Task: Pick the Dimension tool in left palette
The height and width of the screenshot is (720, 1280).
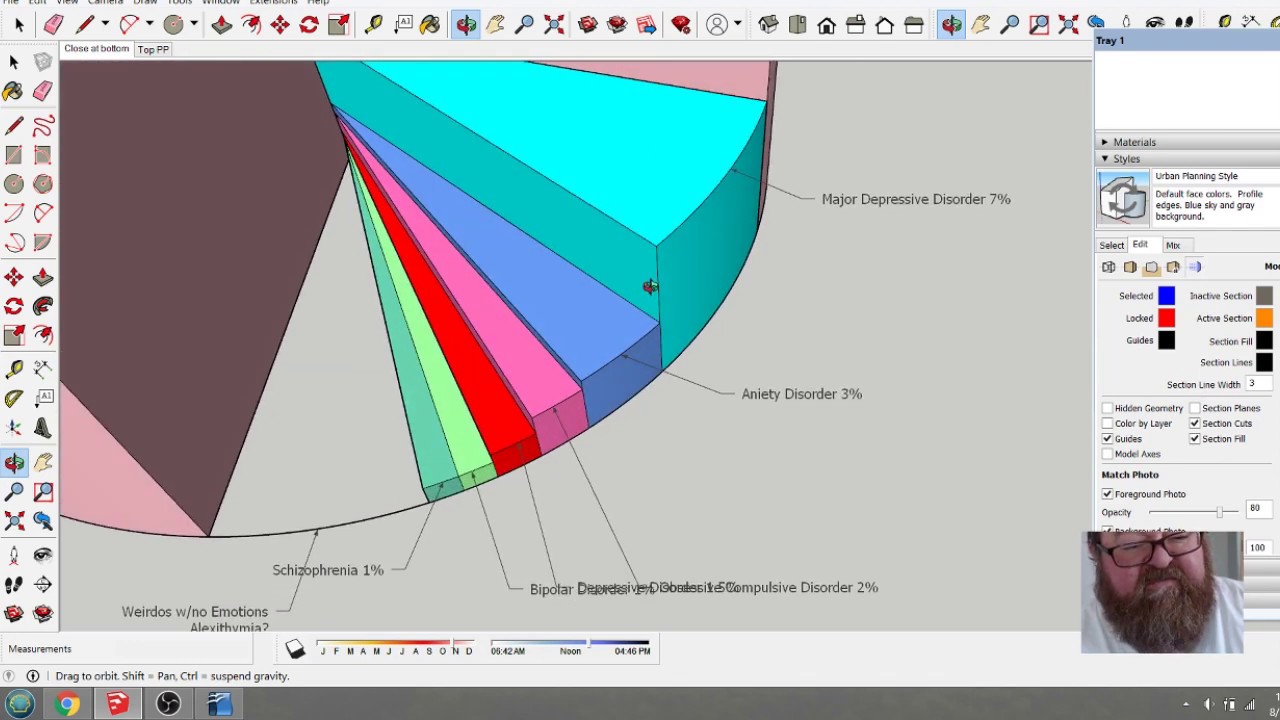Action: coord(42,370)
